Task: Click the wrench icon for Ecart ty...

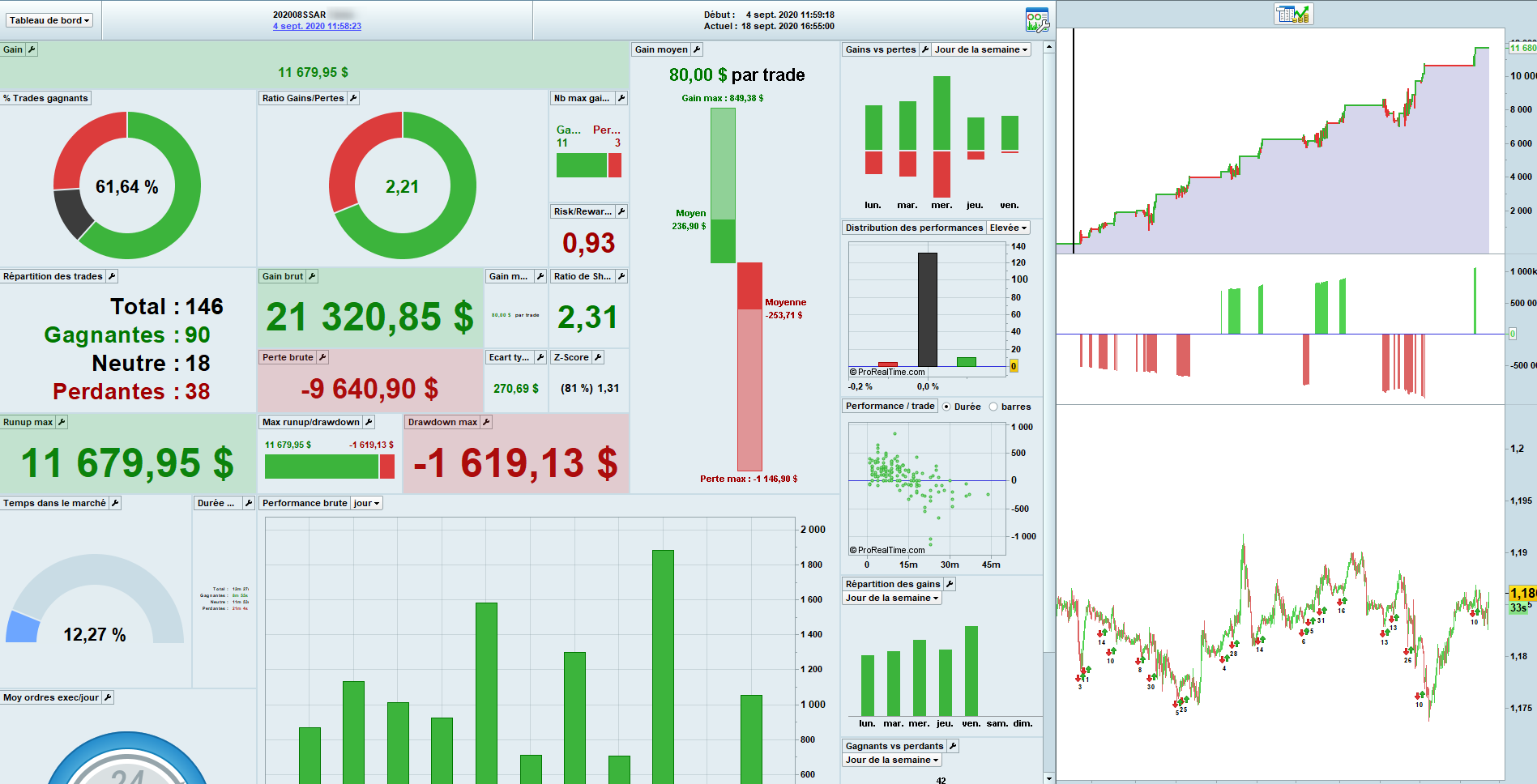Action: (540, 357)
